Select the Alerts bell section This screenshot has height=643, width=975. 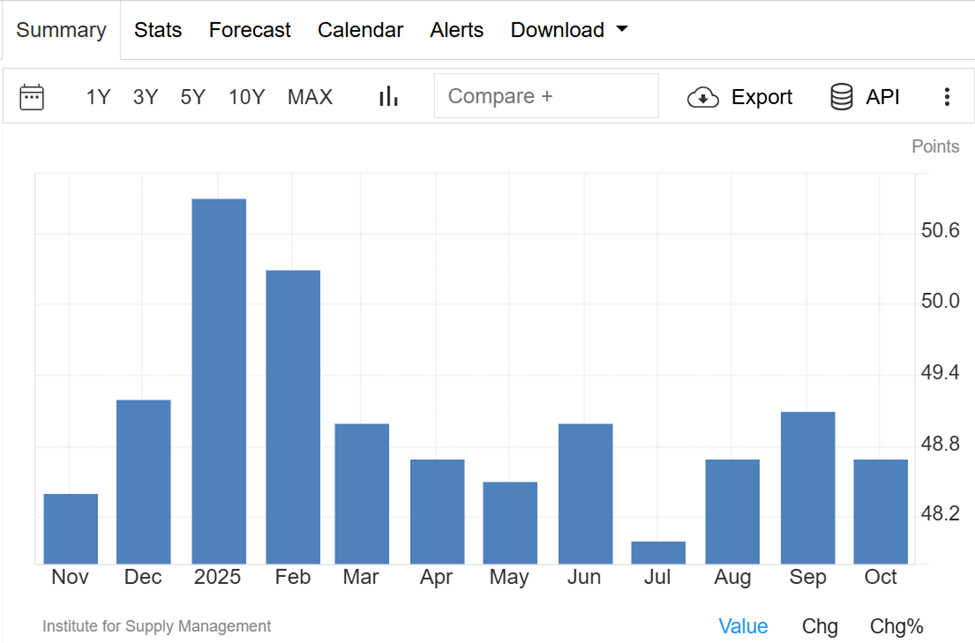[x=456, y=30]
